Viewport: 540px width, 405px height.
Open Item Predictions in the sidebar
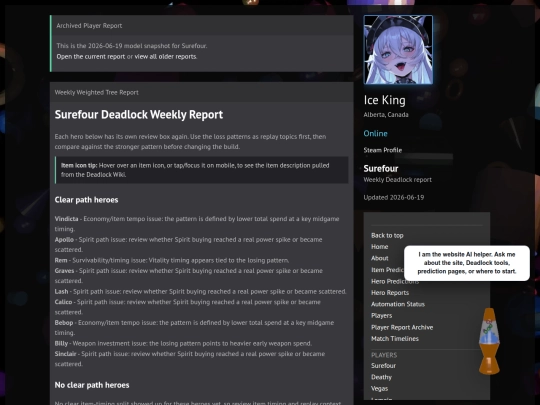[x=387, y=270]
